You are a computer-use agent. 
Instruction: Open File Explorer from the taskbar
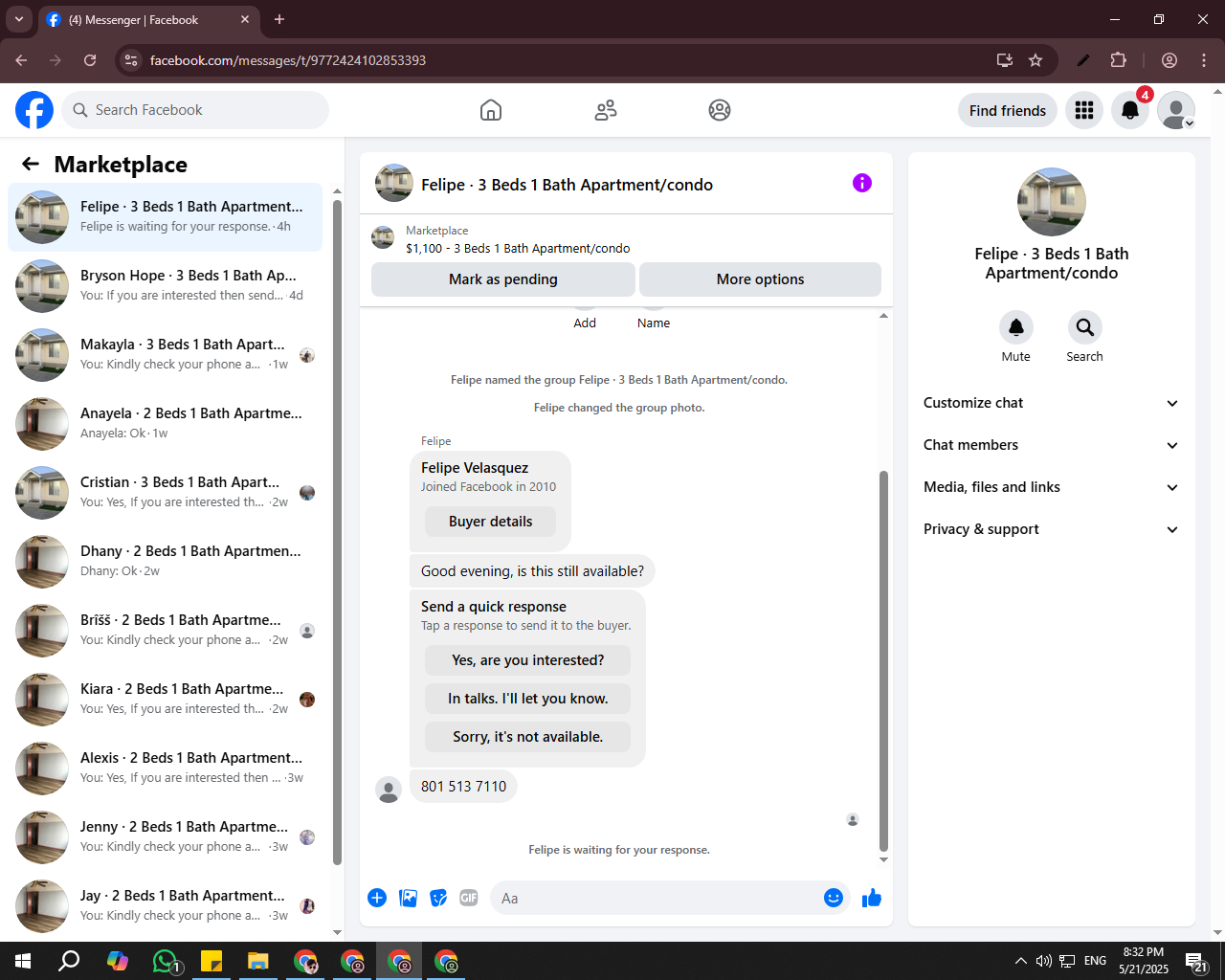[x=258, y=961]
